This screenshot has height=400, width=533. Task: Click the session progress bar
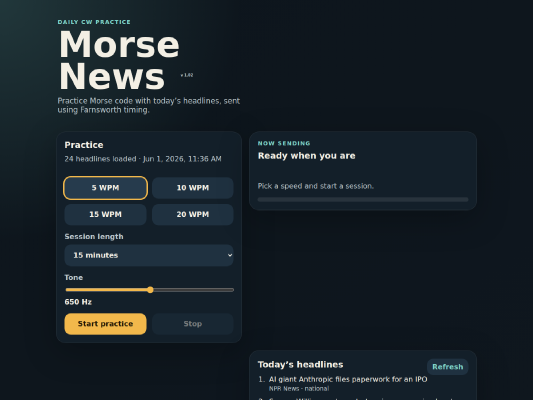pyautogui.click(x=363, y=199)
